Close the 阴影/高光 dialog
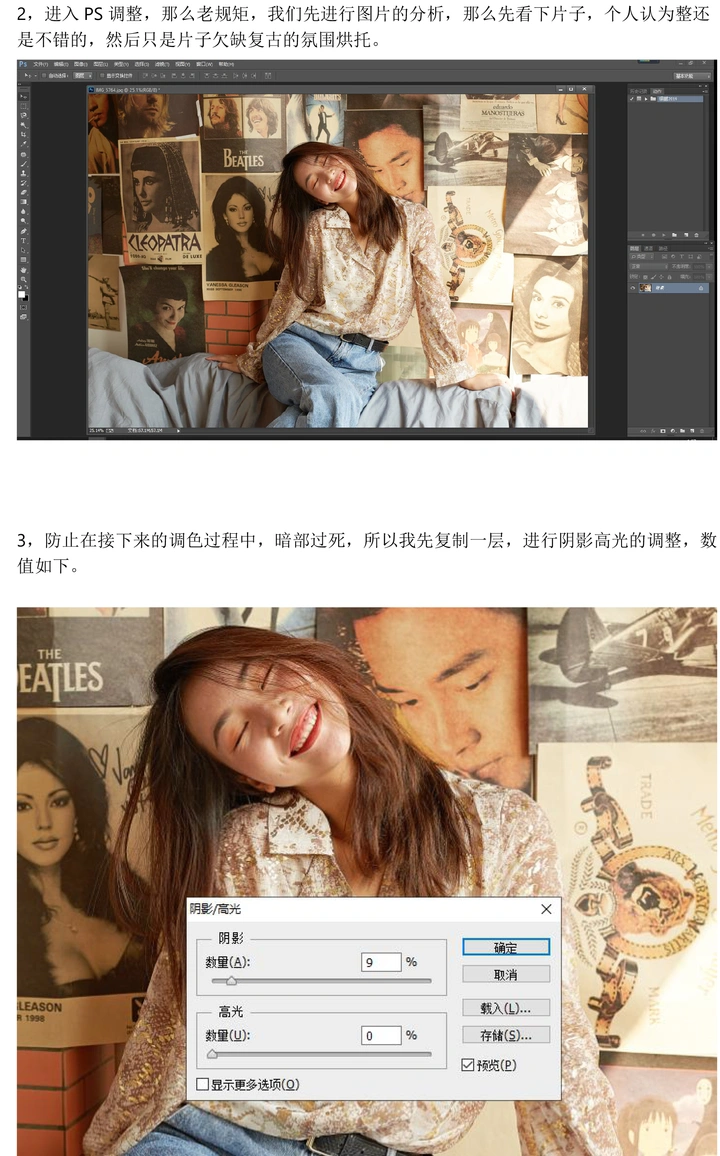 (546, 909)
